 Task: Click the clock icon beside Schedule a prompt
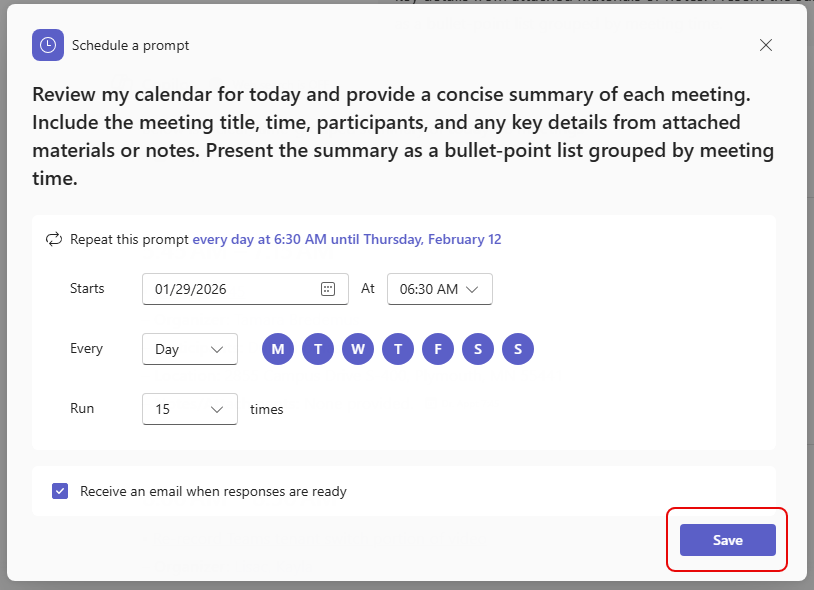click(48, 45)
